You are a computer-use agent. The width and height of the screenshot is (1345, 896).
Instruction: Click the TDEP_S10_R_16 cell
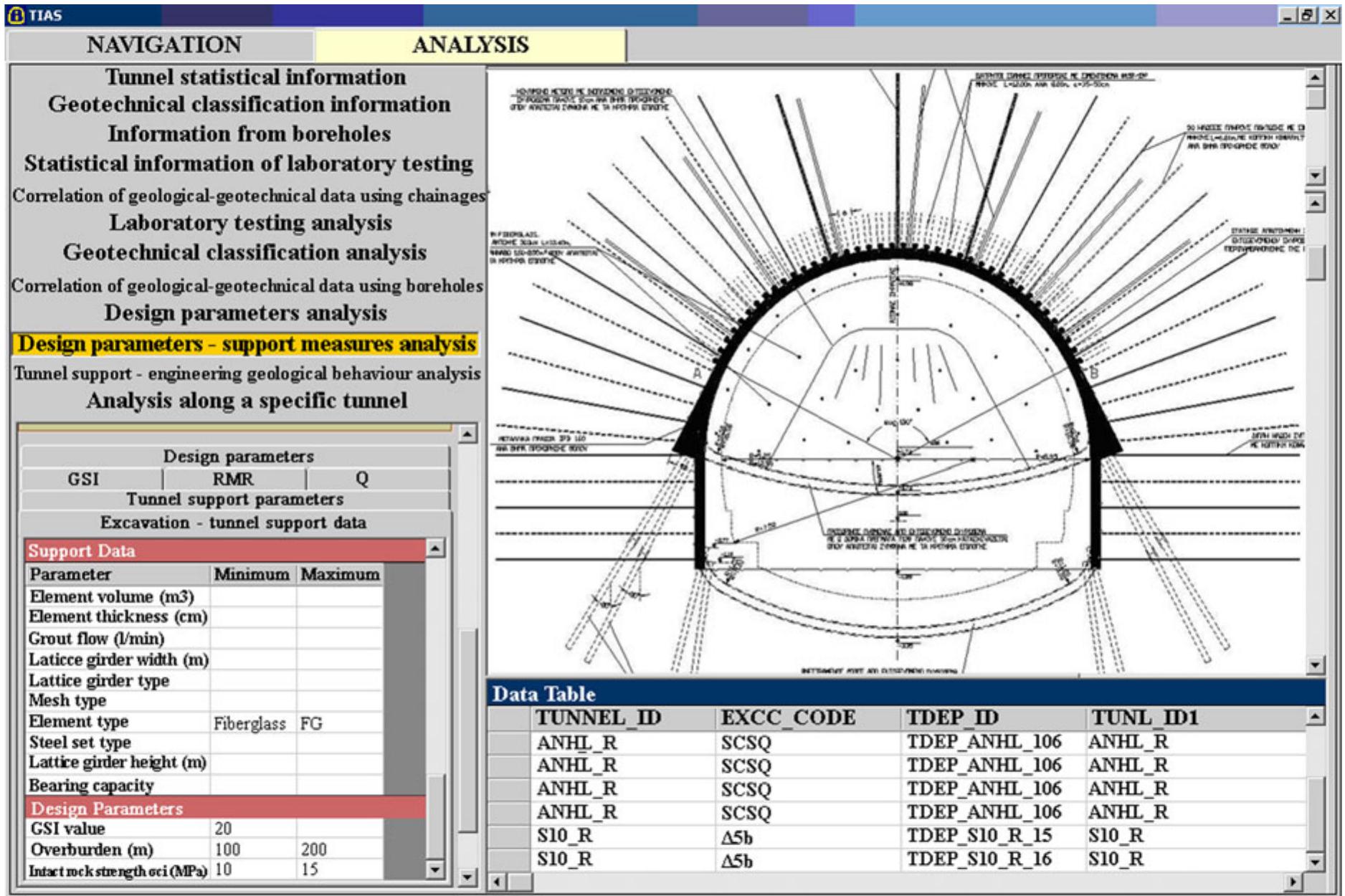(993, 859)
